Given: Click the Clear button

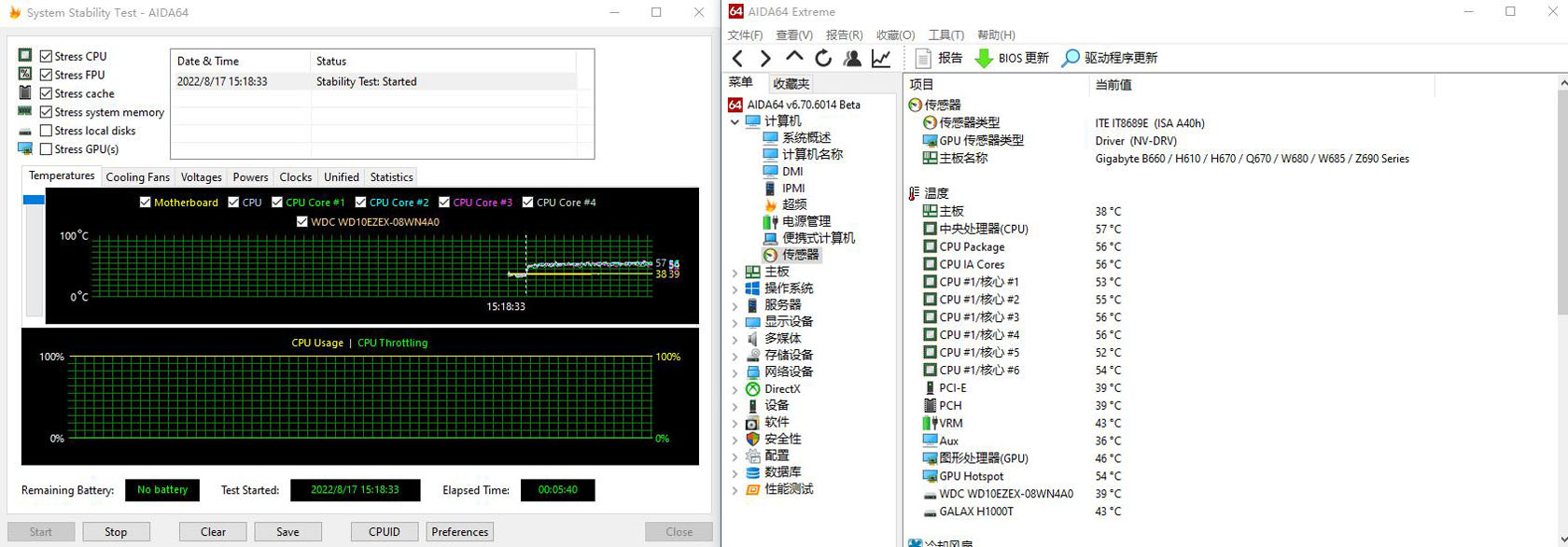Looking at the screenshot, I should point(213,532).
